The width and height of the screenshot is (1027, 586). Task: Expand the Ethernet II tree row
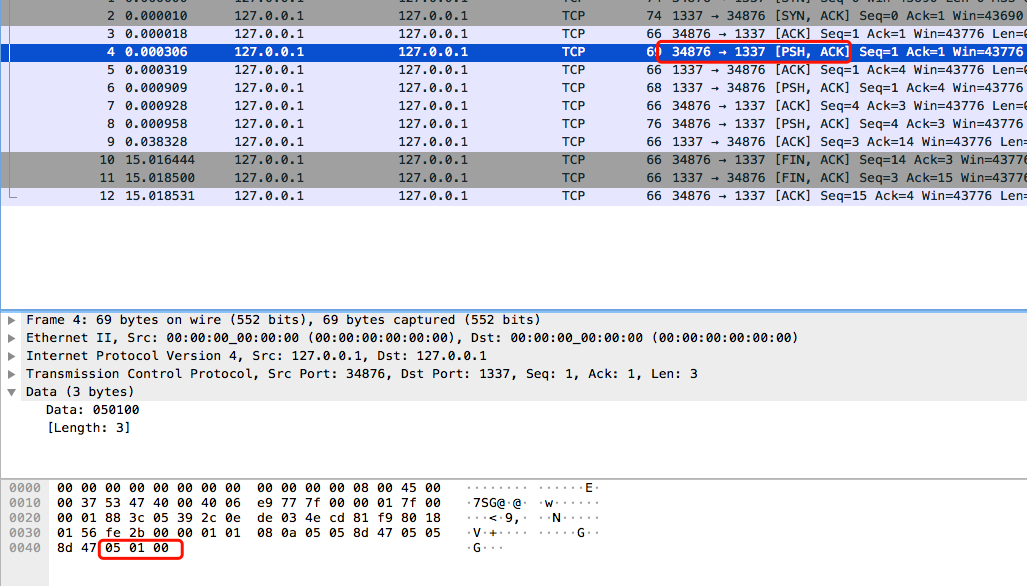pyautogui.click(x=12, y=338)
